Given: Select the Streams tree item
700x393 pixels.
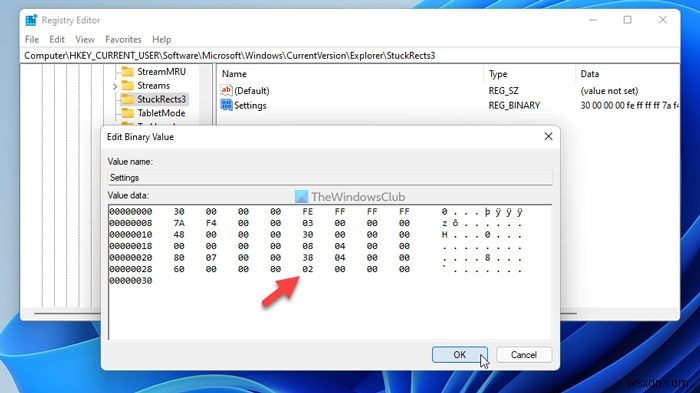Looking at the screenshot, I should click(153, 85).
